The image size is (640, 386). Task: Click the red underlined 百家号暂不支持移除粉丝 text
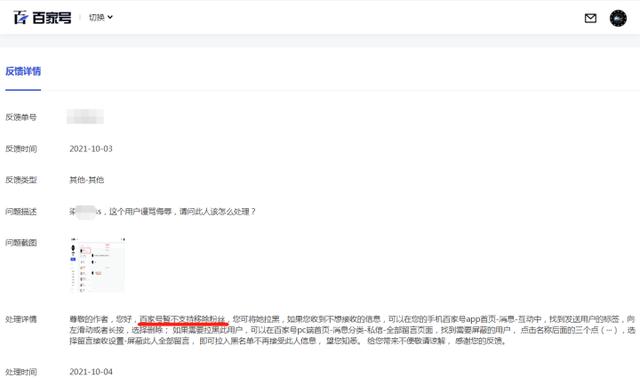[182, 319]
